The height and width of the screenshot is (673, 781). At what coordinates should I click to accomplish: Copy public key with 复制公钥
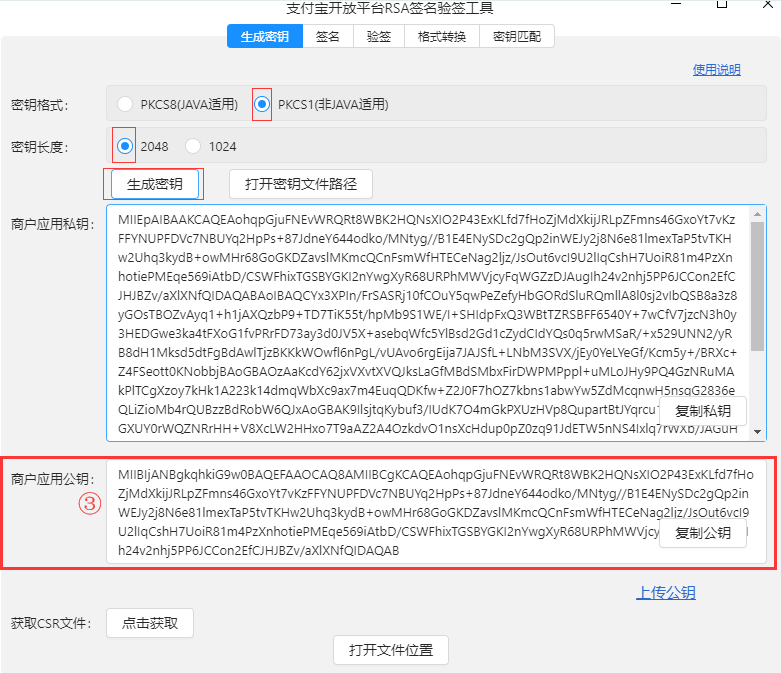click(703, 533)
